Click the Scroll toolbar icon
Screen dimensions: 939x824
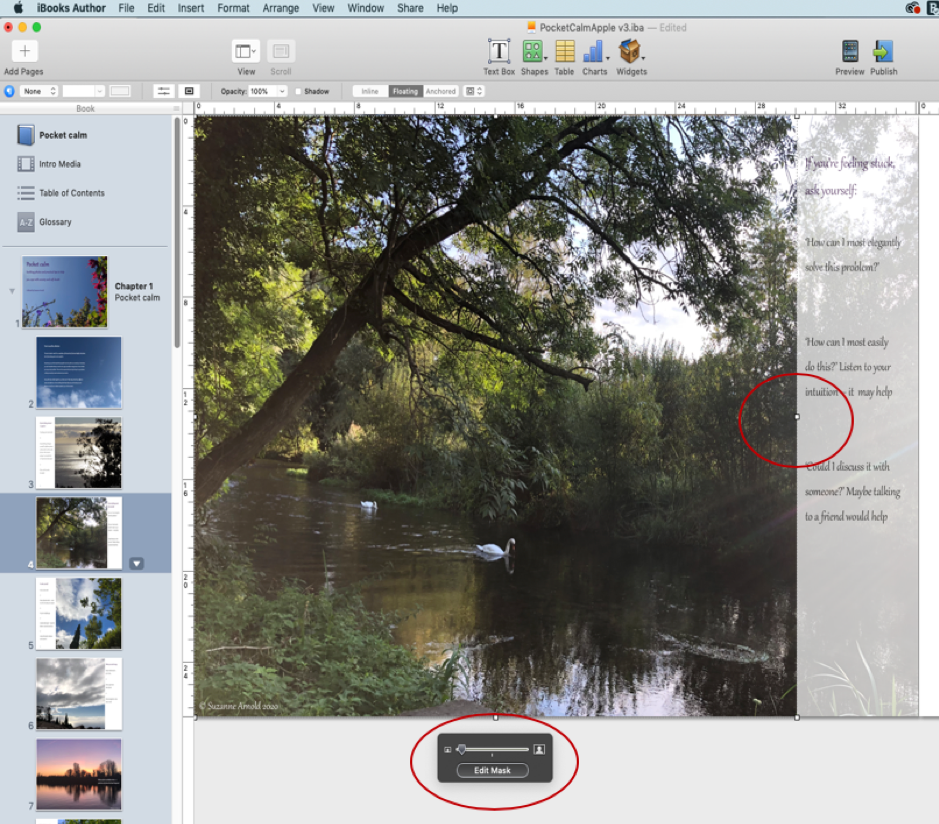[281, 52]
